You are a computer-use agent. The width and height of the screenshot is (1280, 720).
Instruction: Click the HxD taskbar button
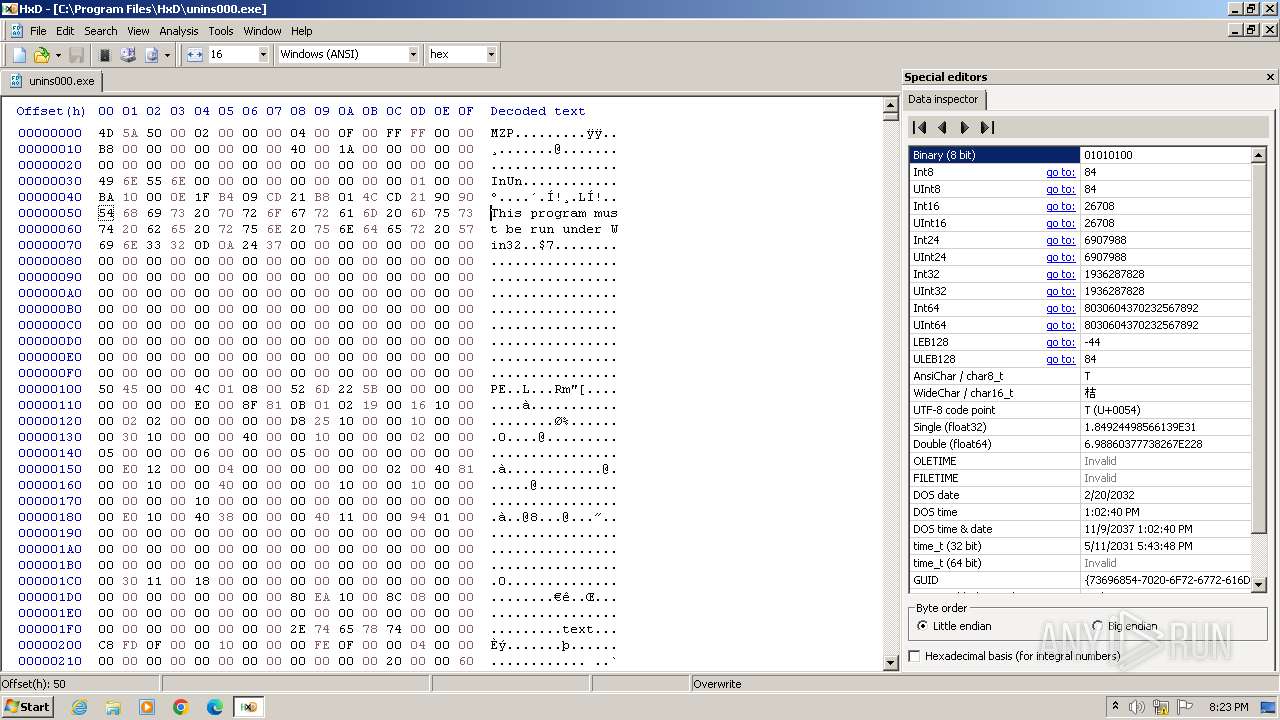click(x=248, y=707)
